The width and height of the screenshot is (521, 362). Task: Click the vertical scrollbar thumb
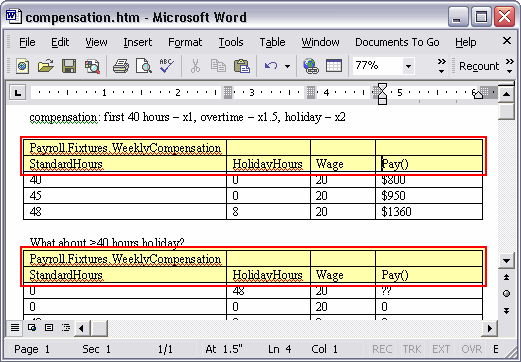point(506,111)
